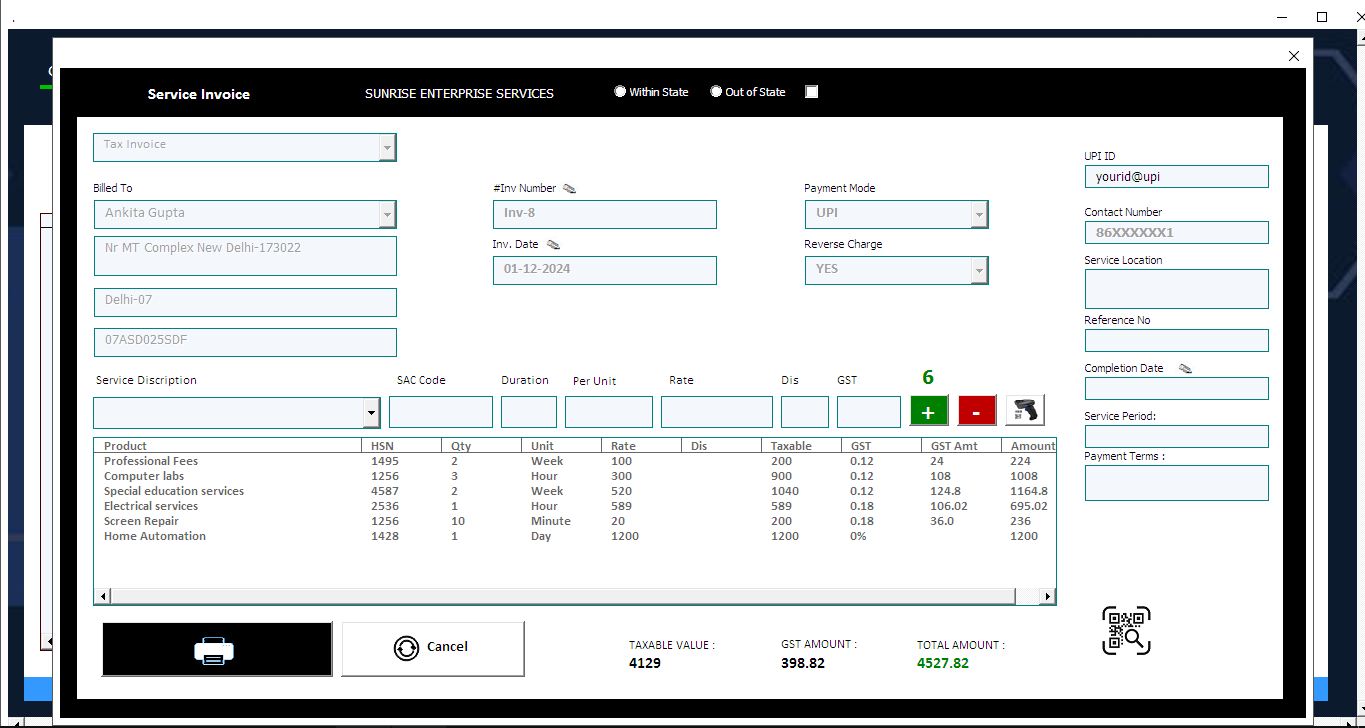Click the printer icon print button
The width and height of the screenshot is (1365, 728).
click(216, 650)
